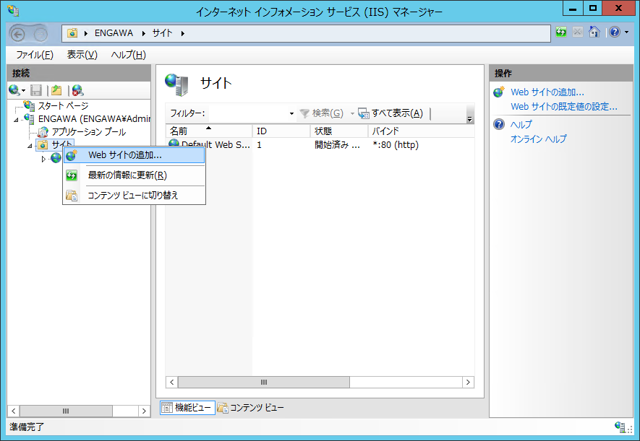The height and width of the screenshot is (441, 640).
Task: Choose Web サイトの追加... from the context menu
Action: tap(134, 155)
